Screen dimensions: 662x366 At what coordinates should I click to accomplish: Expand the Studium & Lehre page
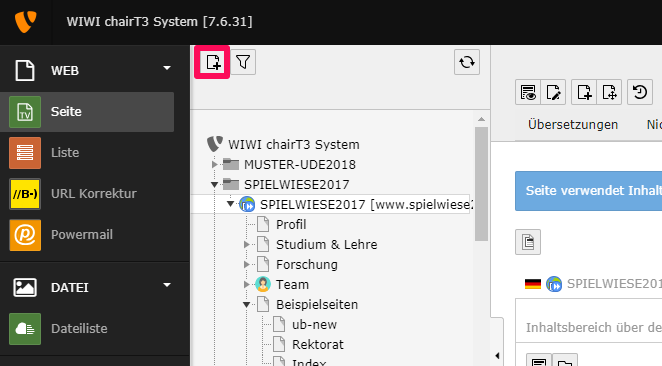pos(247,244)
